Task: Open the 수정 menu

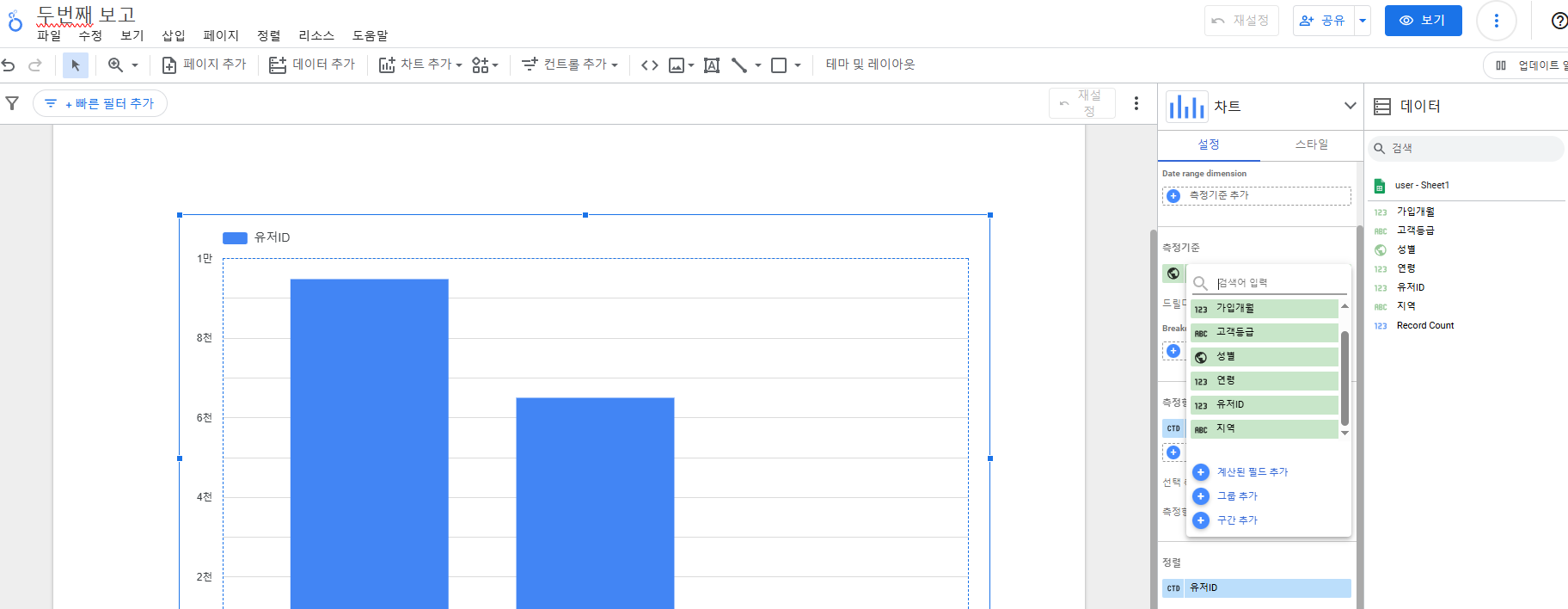Action: (90, 35)
